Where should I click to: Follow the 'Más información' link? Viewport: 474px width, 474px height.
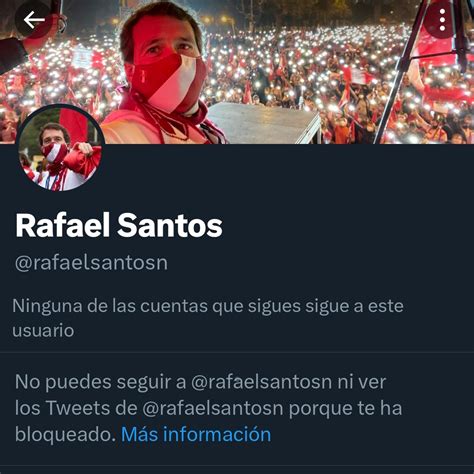tap(196, 434)
